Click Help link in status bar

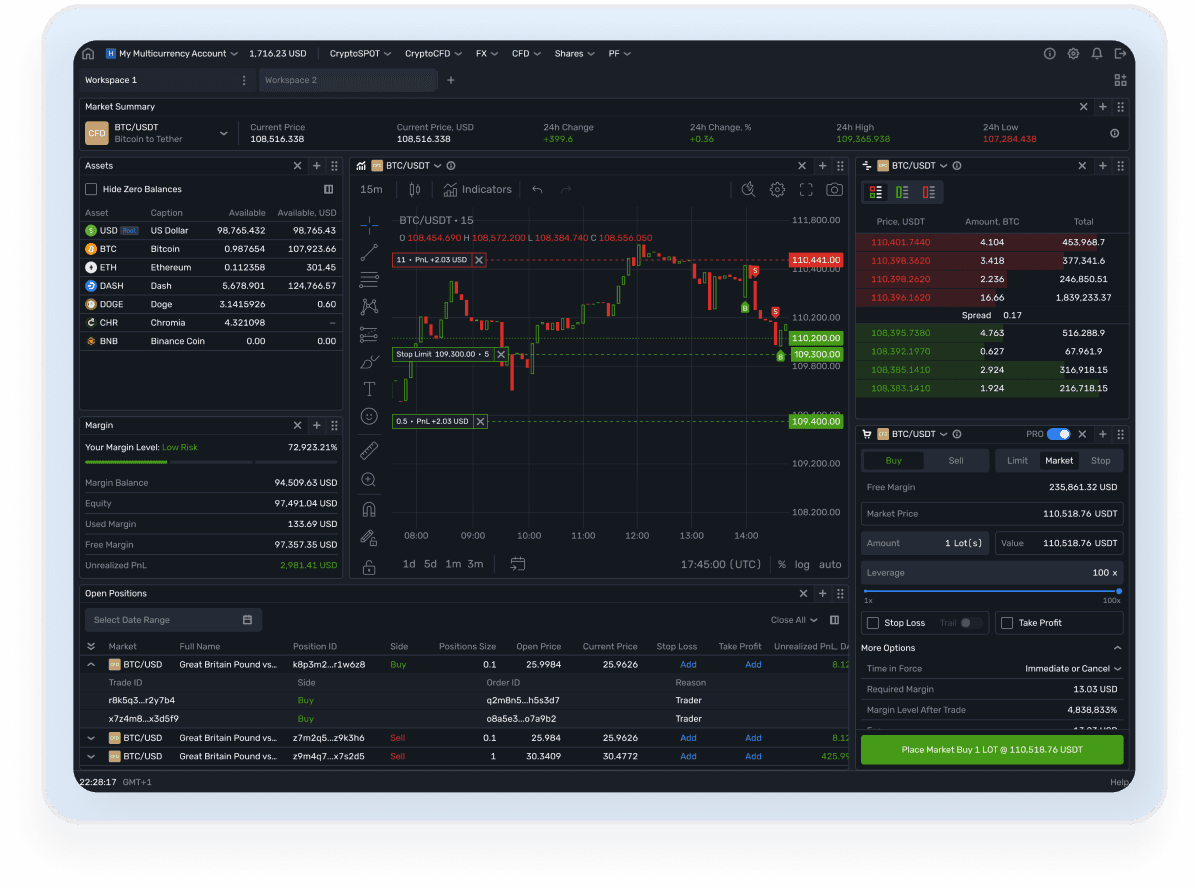pos(1119,782)
